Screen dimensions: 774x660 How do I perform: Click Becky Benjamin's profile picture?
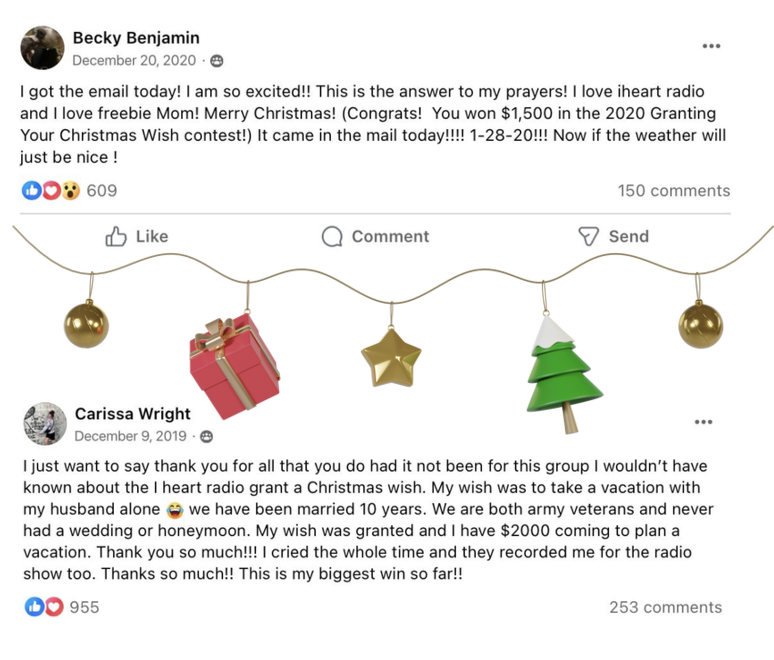click(42, 47)
